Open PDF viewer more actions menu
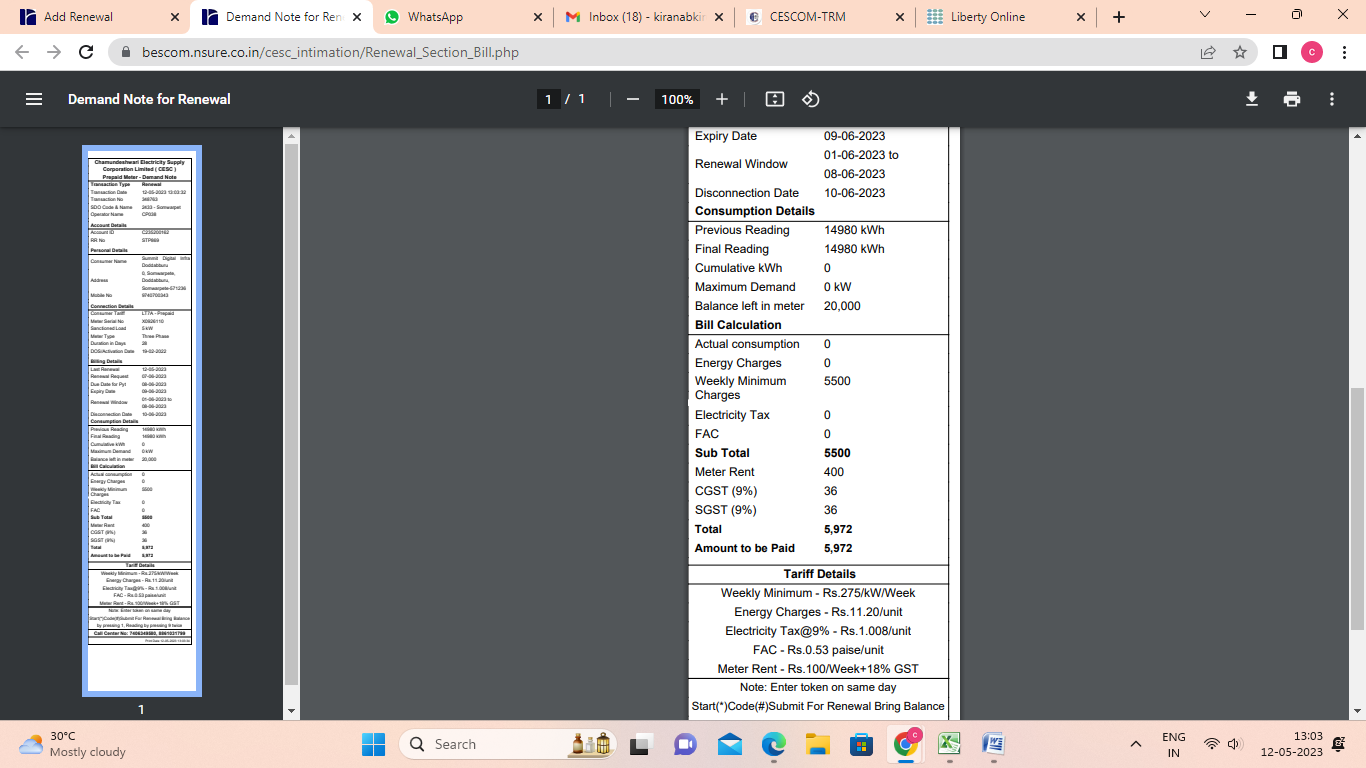Screen dimensions: 1366x768 (1332, 99)
